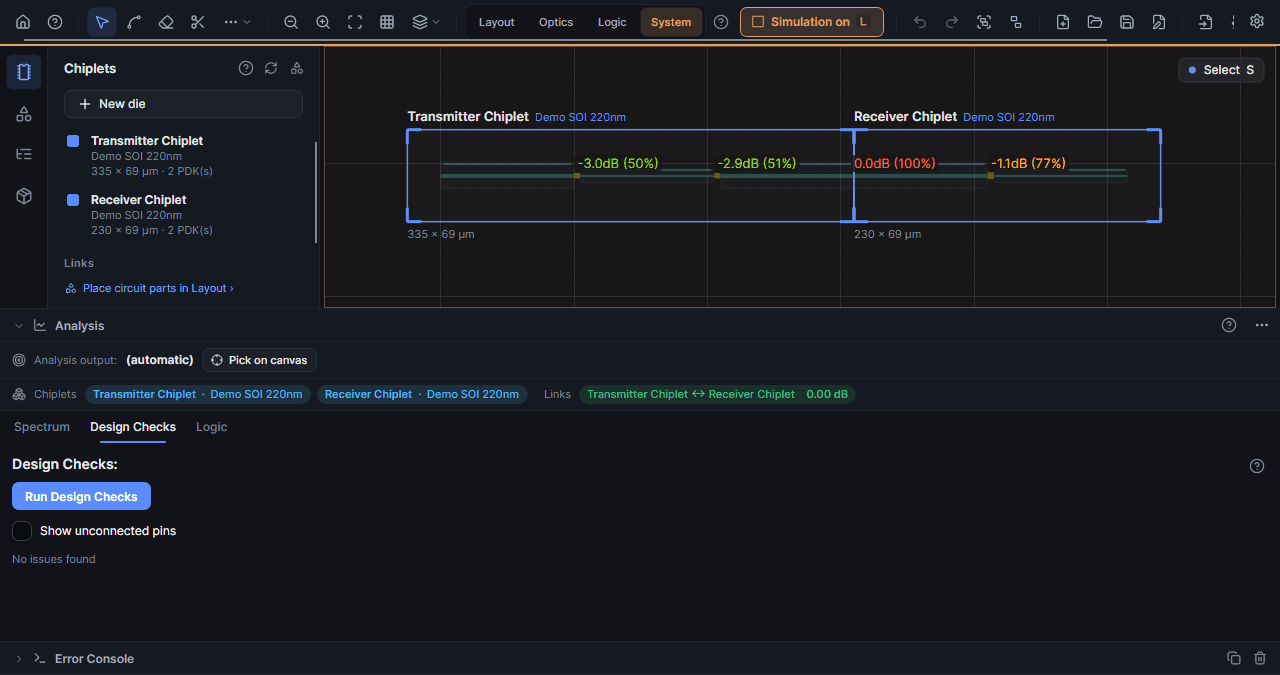Follow Place circuit parts in Layout link
Viewport: 1280px width, 675px height.
pyautogui.click(x=149, y=288)
